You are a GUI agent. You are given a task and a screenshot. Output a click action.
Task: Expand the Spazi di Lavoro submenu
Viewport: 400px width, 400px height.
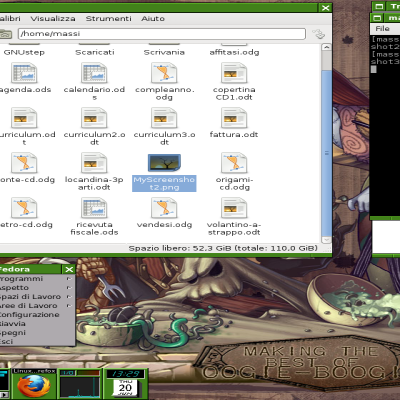[x=37, y=297]
